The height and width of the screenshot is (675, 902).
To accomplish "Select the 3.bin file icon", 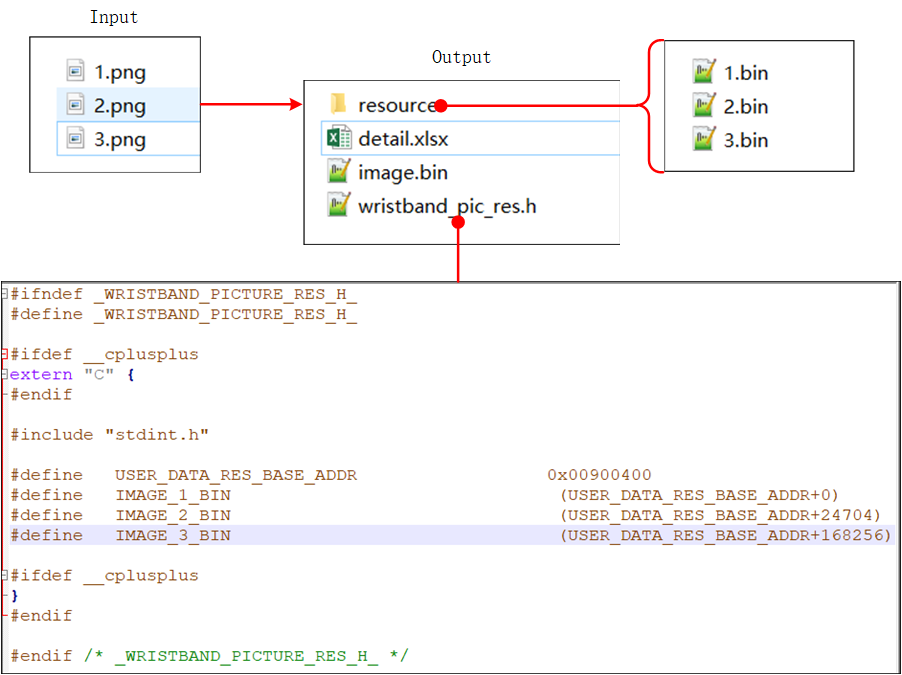I will click(704, 139).
